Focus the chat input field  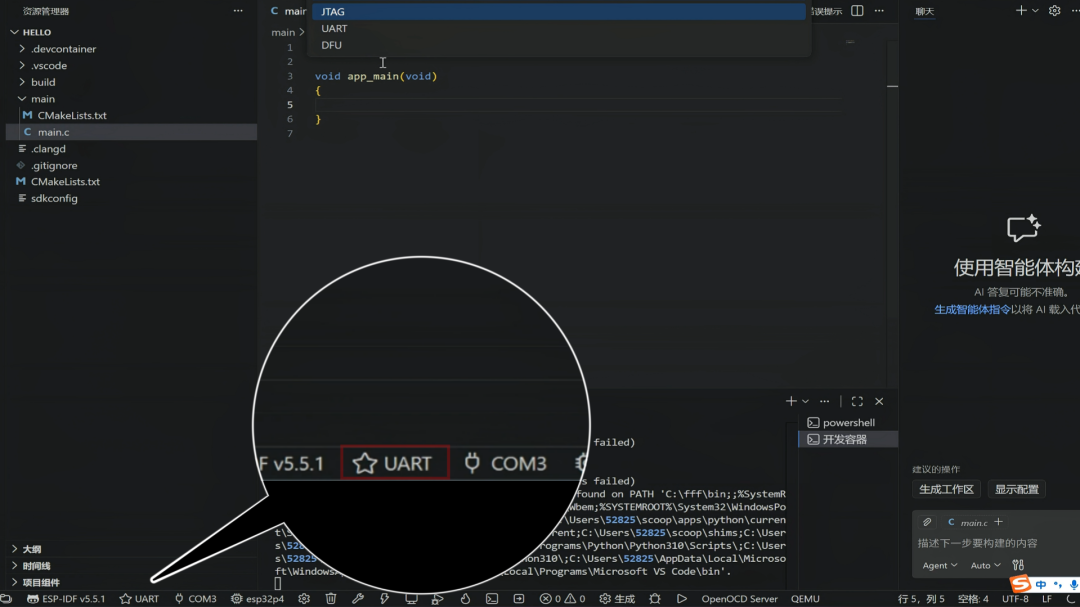(996, 543)
